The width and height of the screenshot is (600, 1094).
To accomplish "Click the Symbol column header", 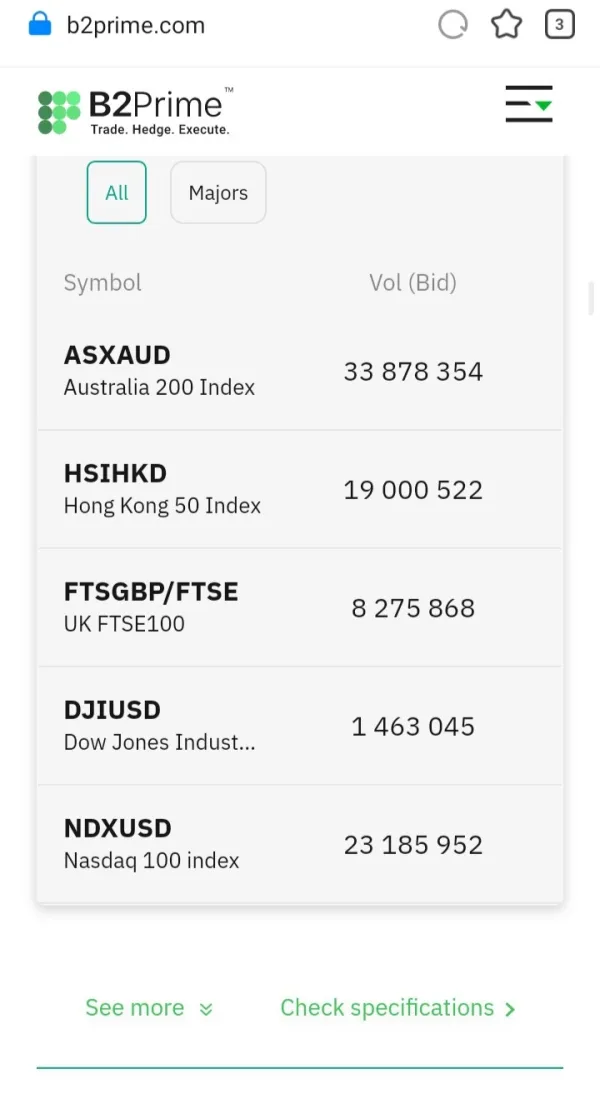I will click(103, 283).
